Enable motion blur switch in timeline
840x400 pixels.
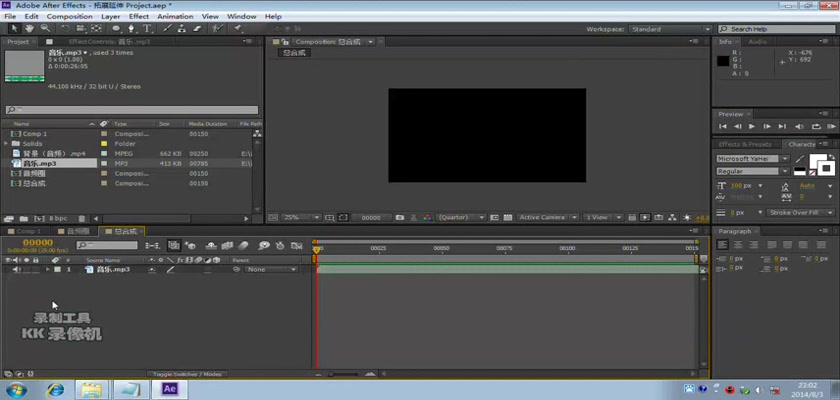coord(243,246)
